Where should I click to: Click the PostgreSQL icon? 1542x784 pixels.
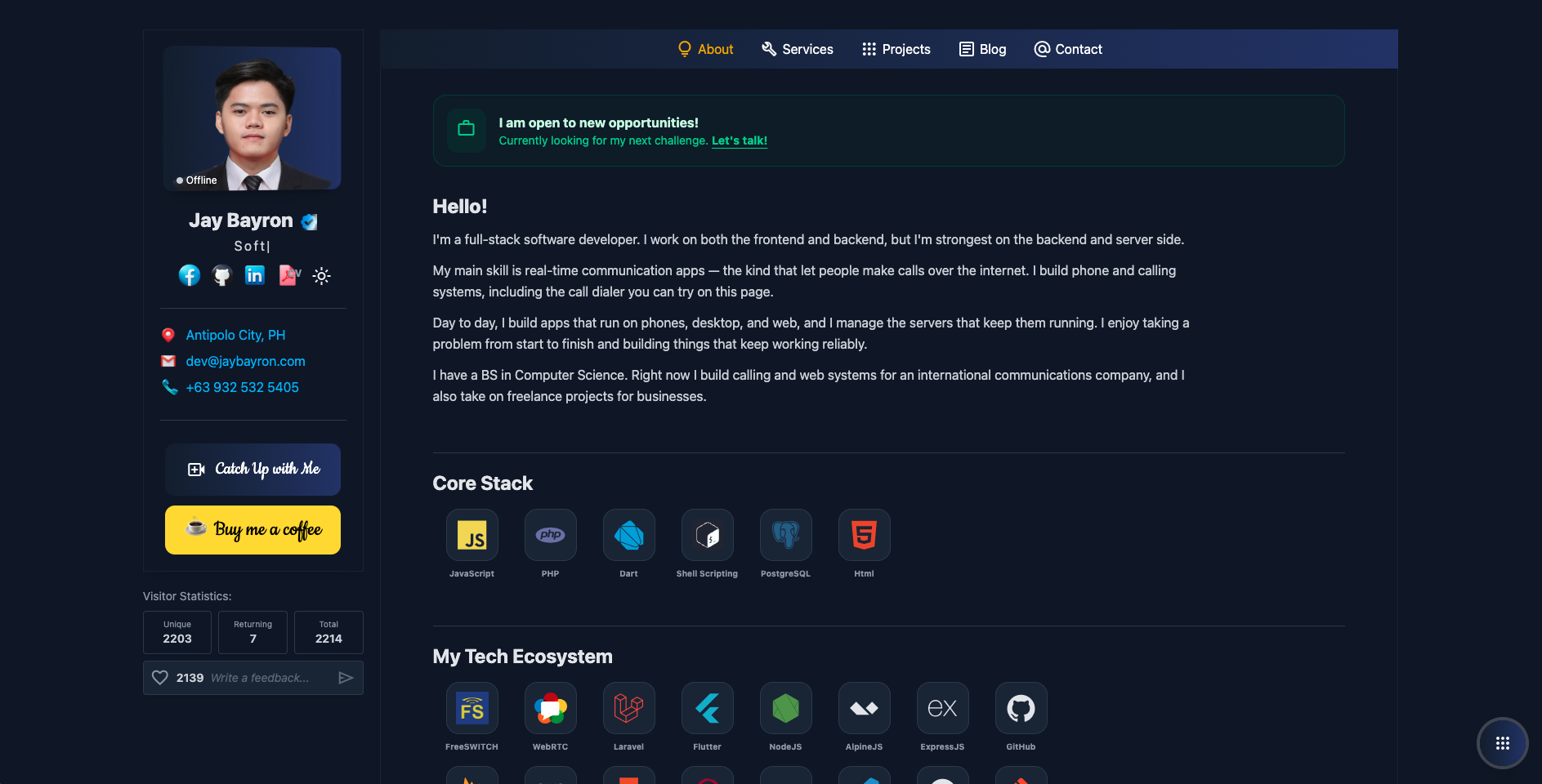click(785, 535)
